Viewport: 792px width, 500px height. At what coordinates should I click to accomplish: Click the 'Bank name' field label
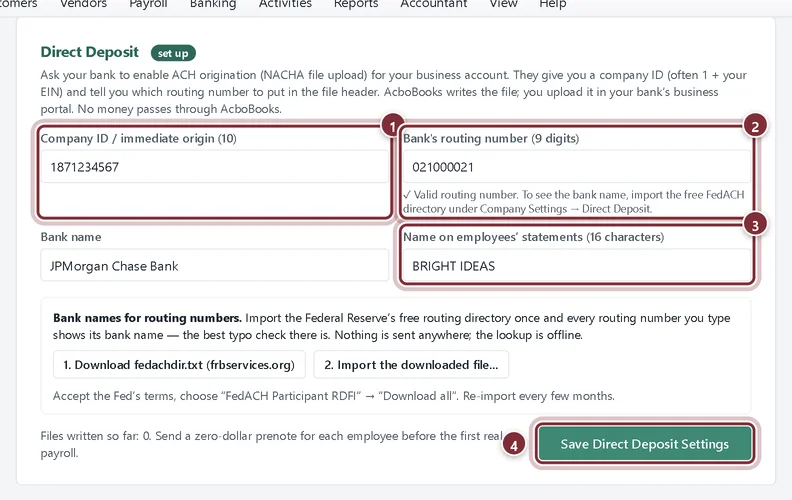coord(71,237)
